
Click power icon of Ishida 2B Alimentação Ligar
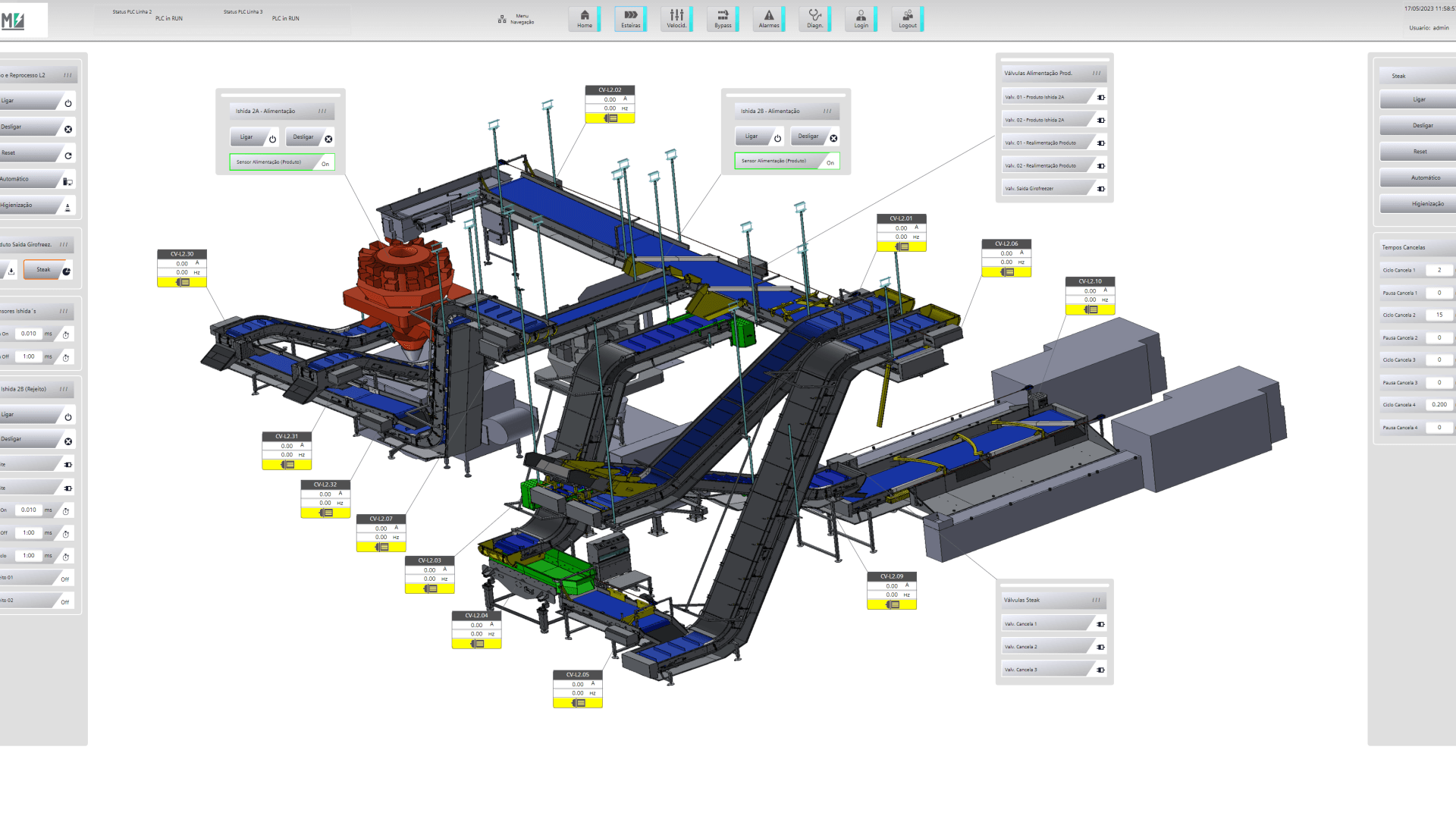(777, 138)
